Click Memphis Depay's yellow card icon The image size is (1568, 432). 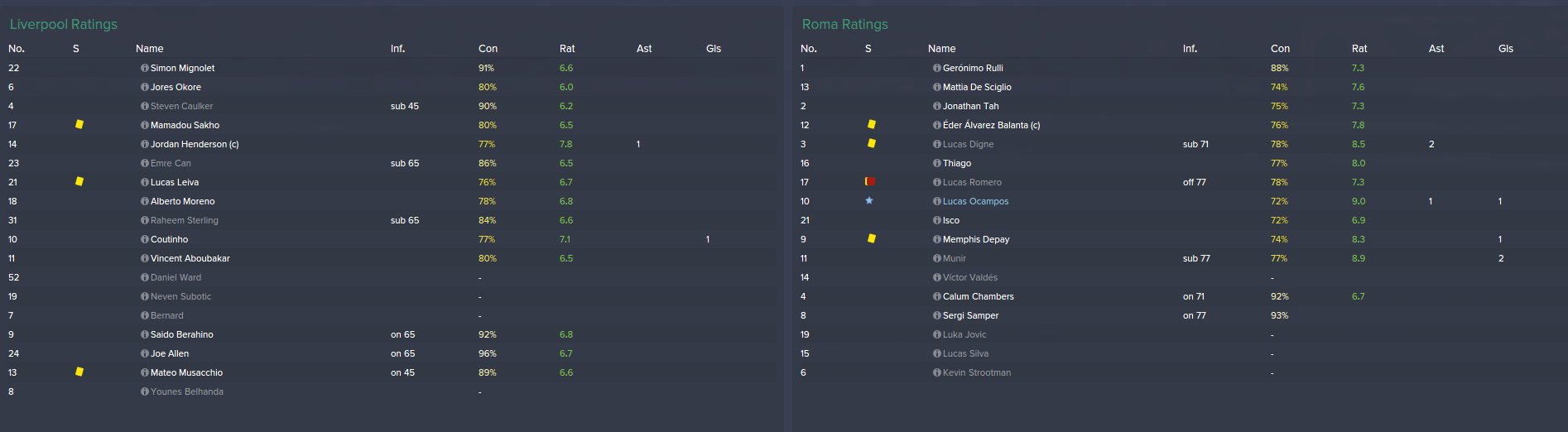872,239
